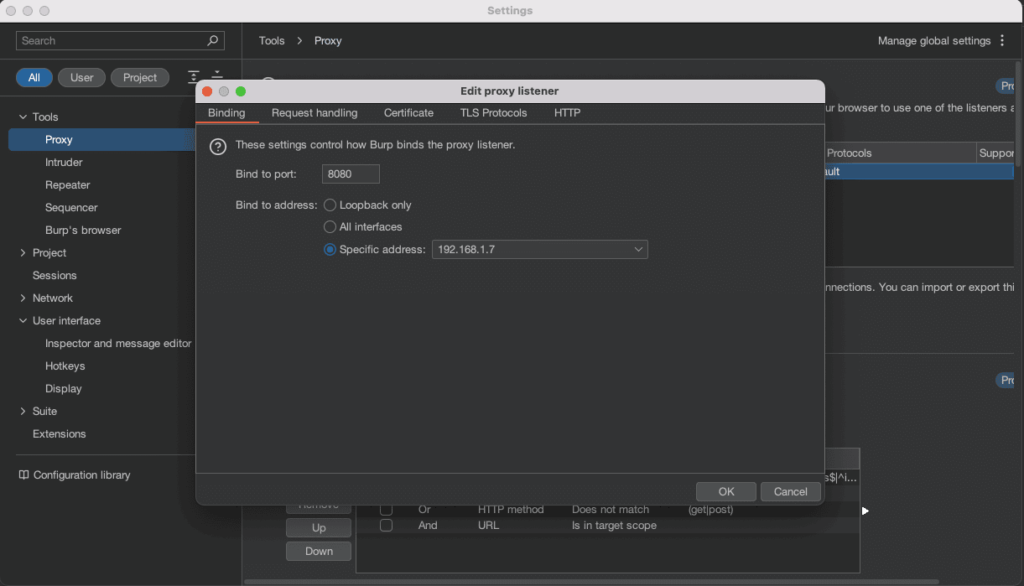
Task: Select the All settings filter
Action: (x=34, y=77)
